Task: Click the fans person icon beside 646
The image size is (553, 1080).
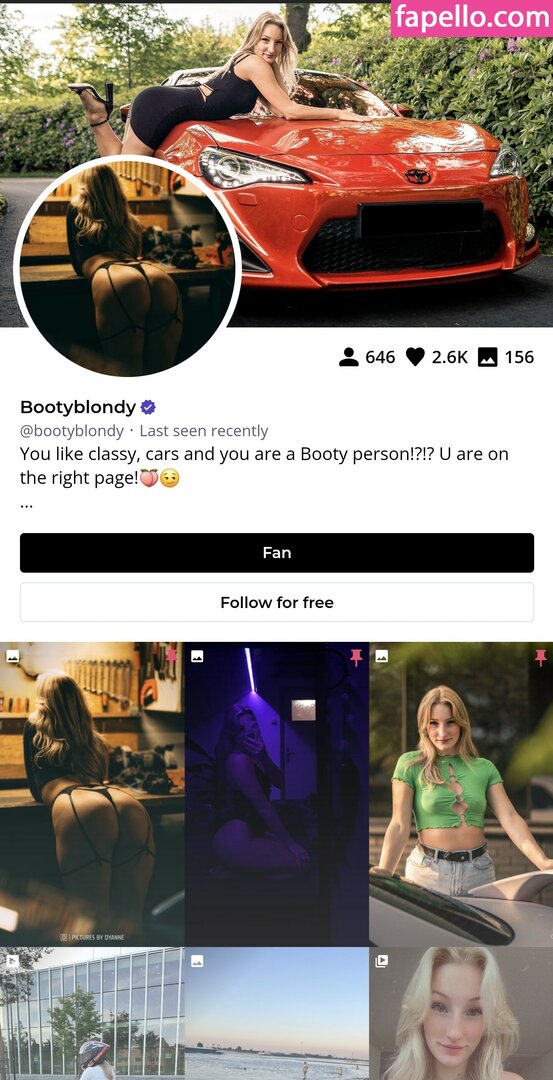Action: pos(349,357)
